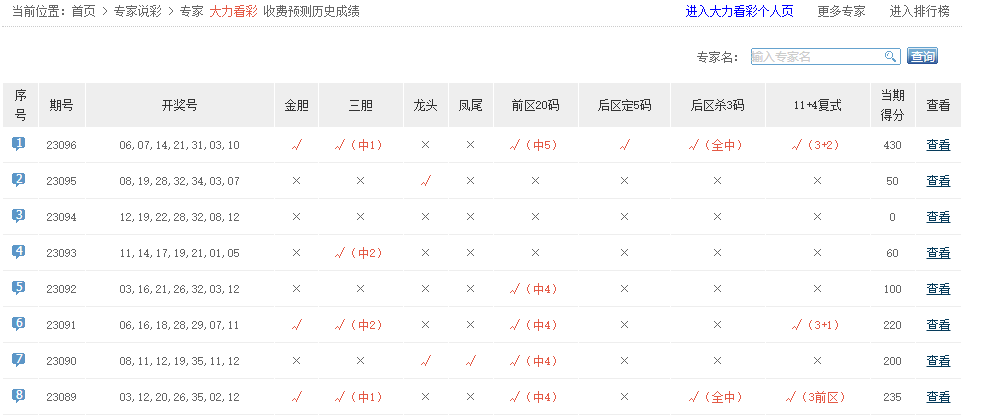Viewport: 997px width, 415px height.
Task: View details of period 23089
Action: tap(938, 397)
